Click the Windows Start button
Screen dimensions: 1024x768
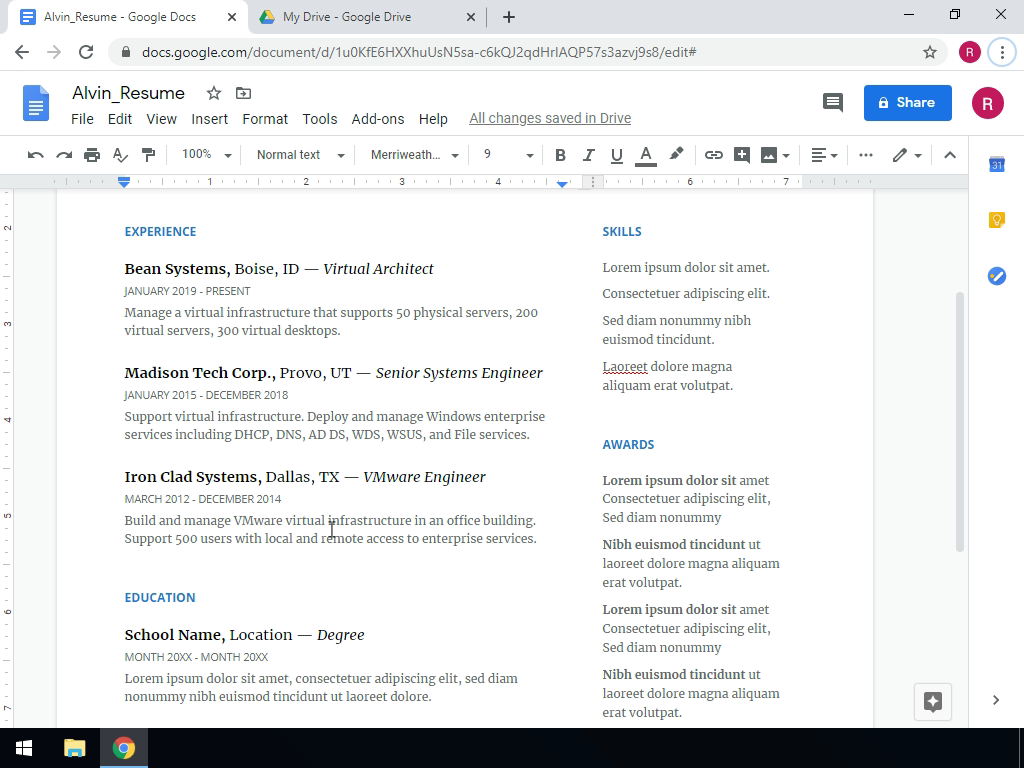(24, 748)
